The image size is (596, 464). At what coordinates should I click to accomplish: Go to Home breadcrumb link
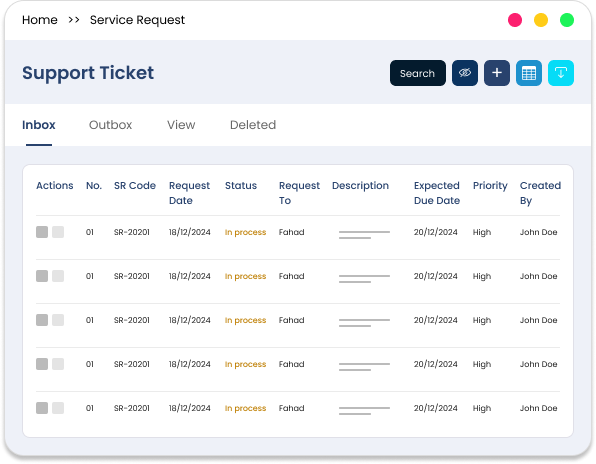pyautogui.click(x=40, y=20)
